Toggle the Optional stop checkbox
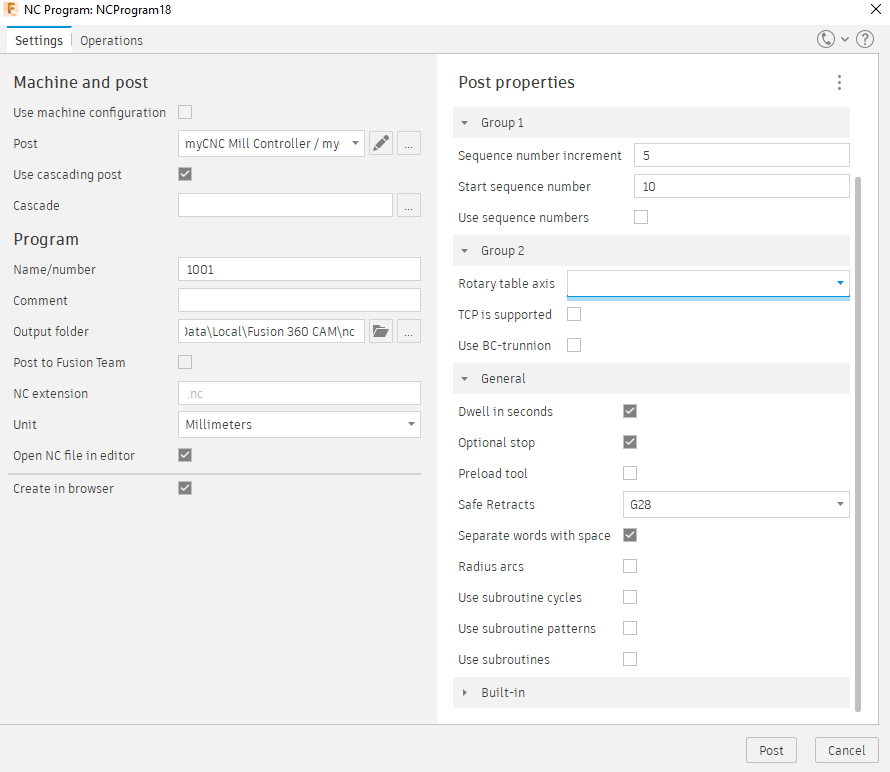The height and width of the screenshot is (772, 890). pos(630,442)
